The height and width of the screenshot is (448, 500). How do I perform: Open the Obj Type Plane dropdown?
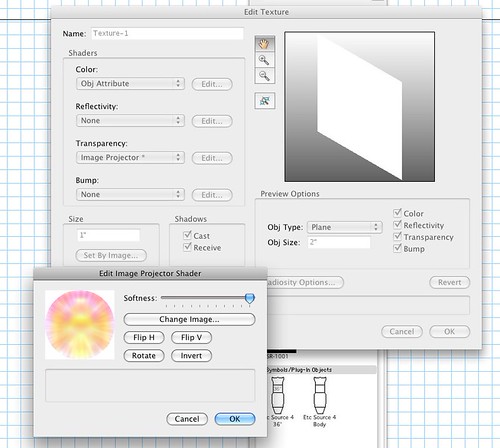click(345, 227)
